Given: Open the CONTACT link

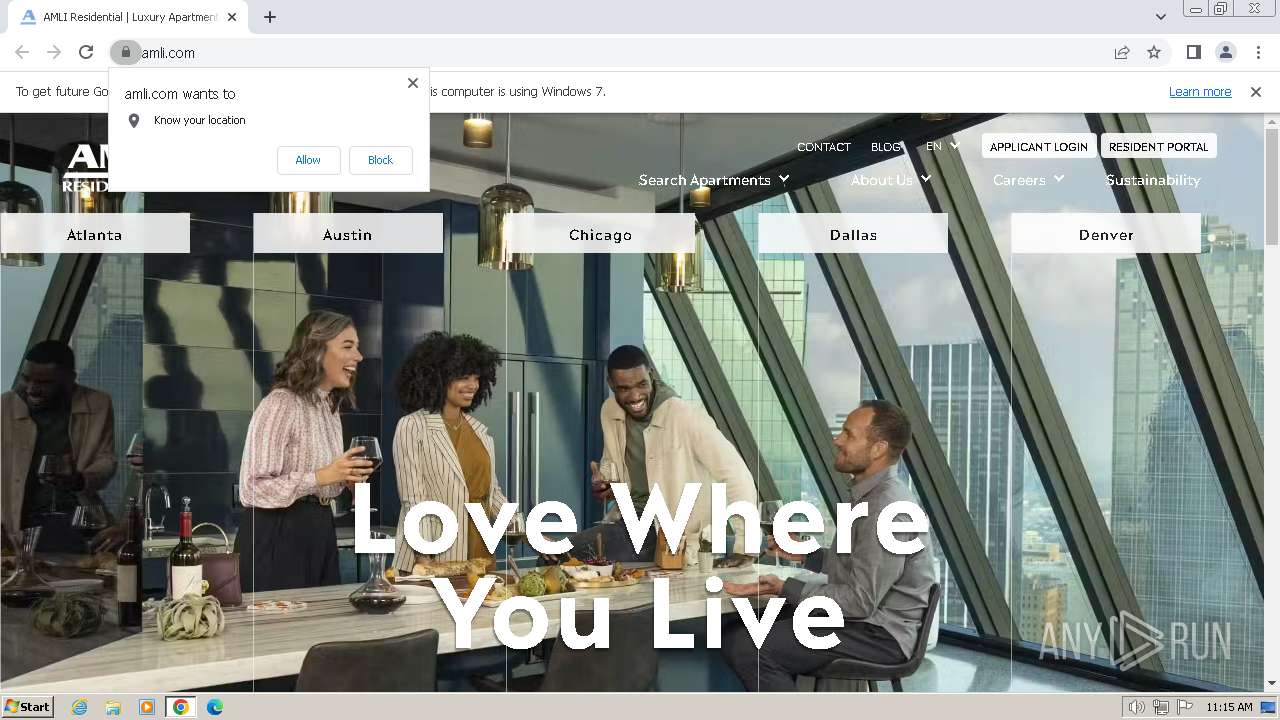Looking at the screenshot, I should coord(824,147).
